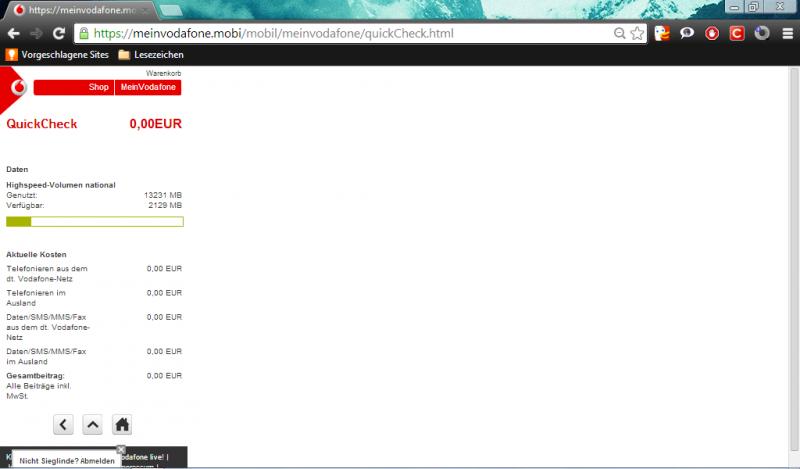The height and width of the screenshot is (469, 800).
Task: Click Highspeed-Volumen national label
Action: pyautogui.click(x=61, y=185)
